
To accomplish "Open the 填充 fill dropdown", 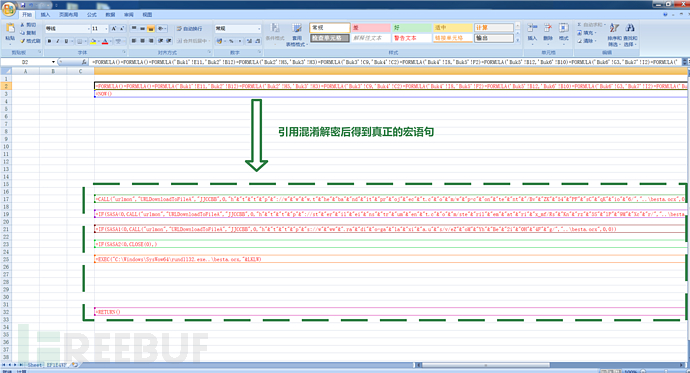I will 595,33.
